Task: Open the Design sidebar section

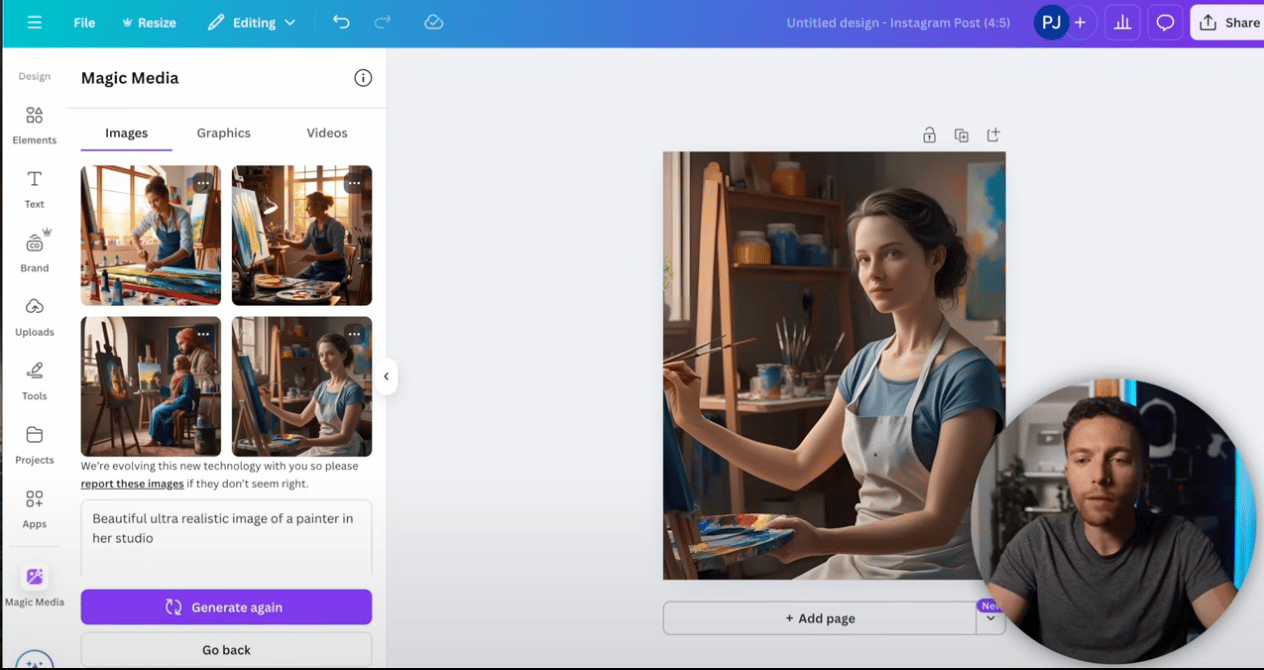Action: (x=34, y=76)
